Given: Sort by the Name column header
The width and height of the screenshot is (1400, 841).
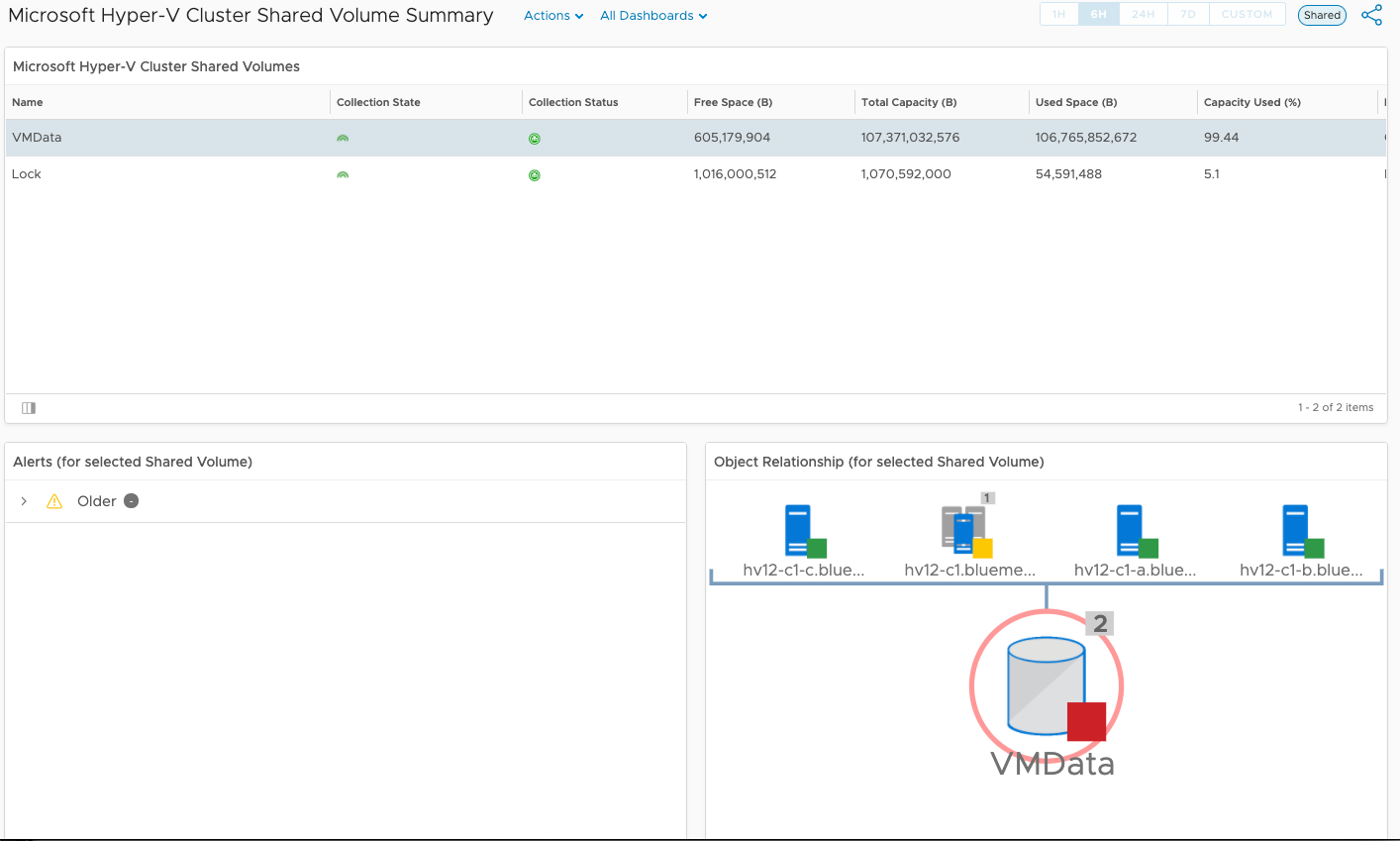Looking at the screenshot, I should (x=28, y=102).
